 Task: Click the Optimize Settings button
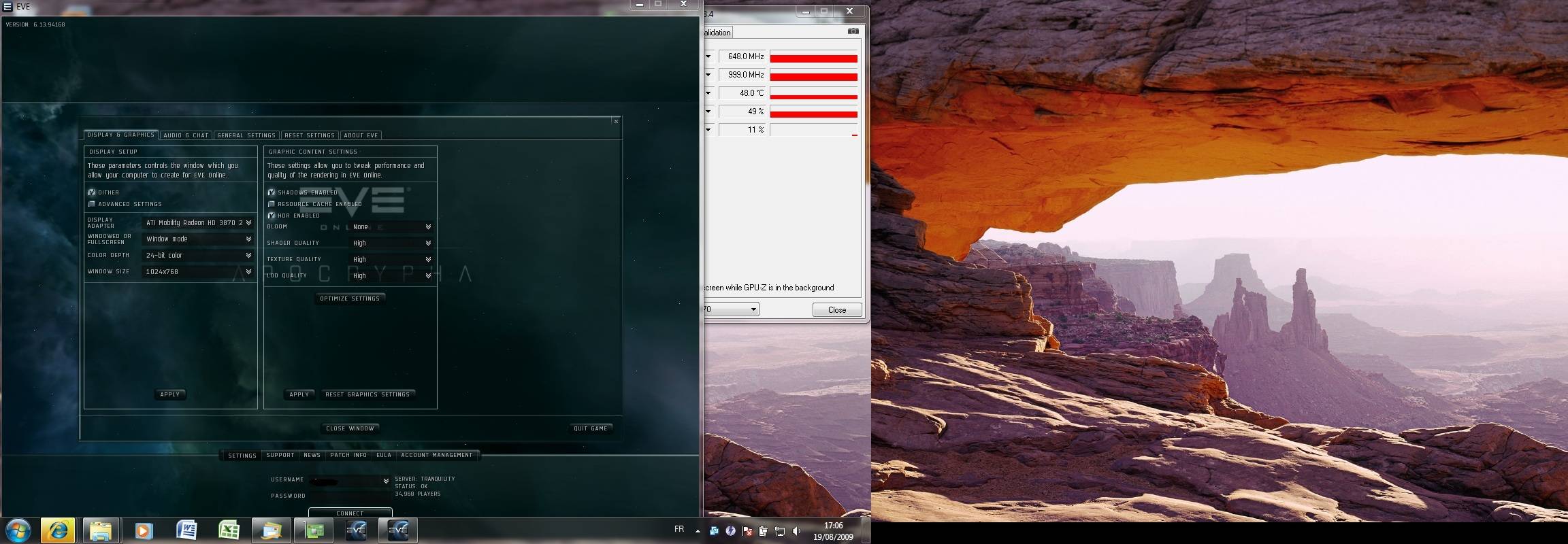(350, 299)
